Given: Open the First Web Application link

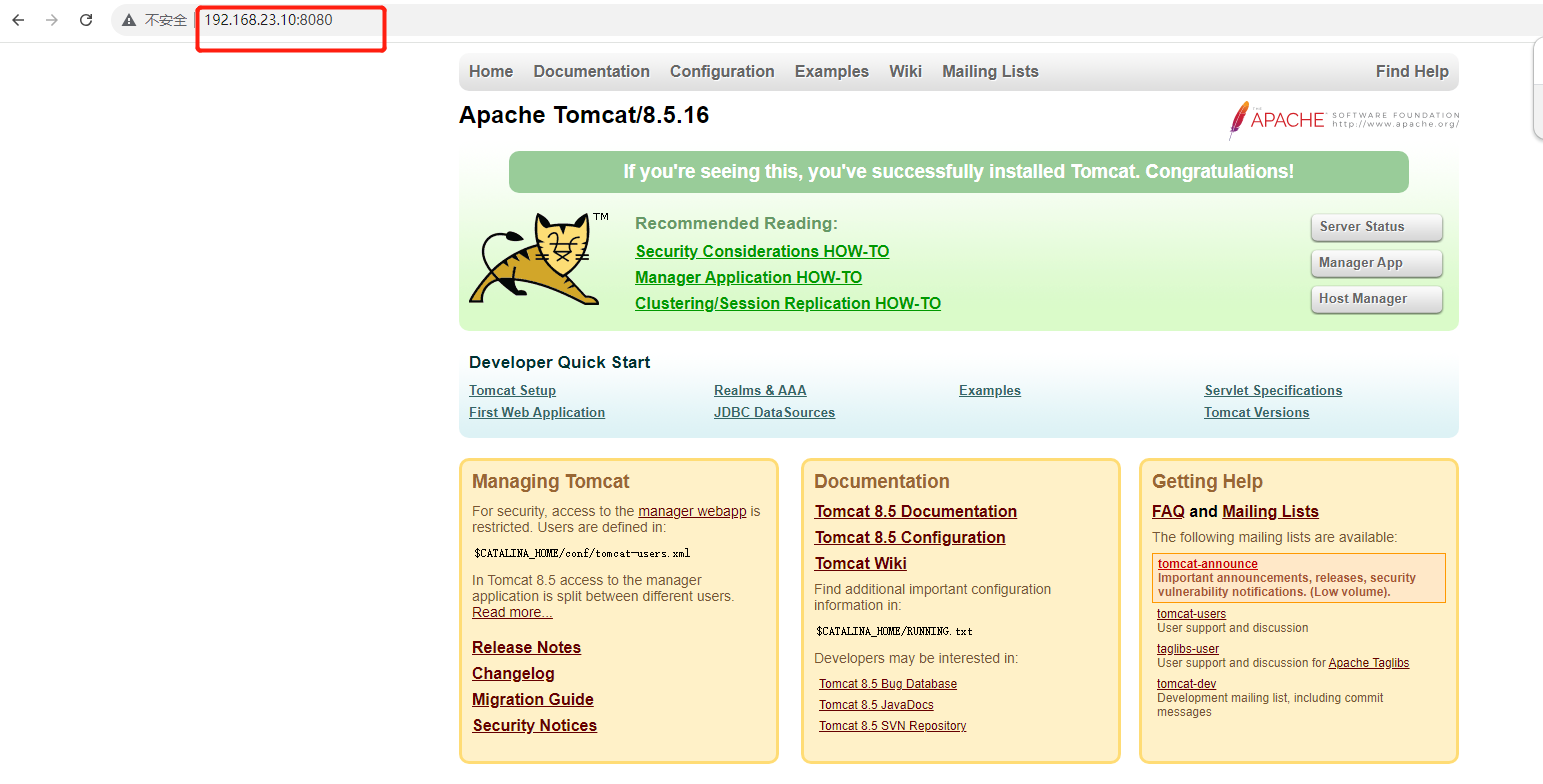Looking at the screenshot, I should pyautogui.click(x=537, y=413).
